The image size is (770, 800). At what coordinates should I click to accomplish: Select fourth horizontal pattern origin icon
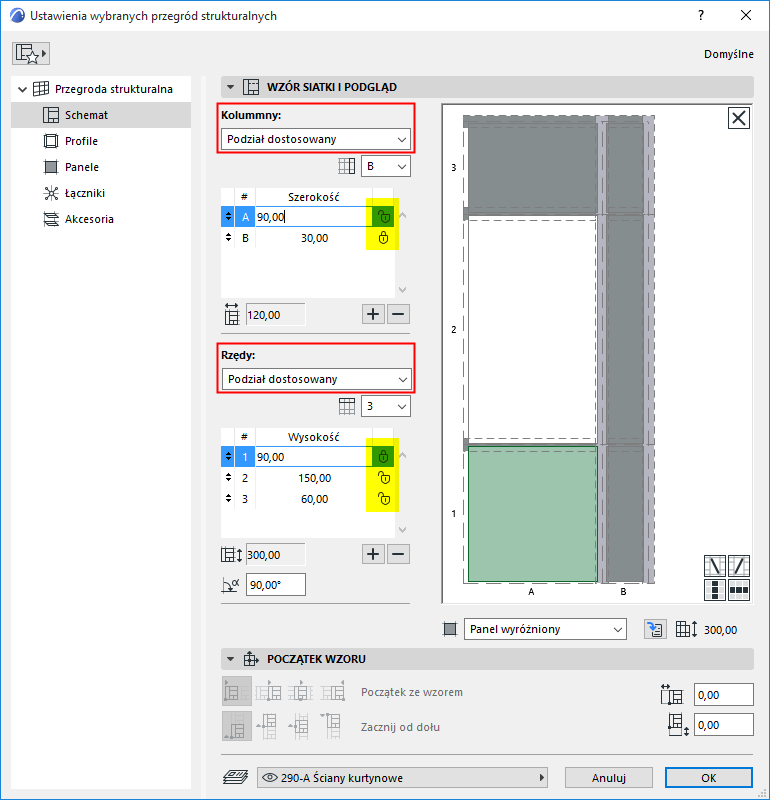pos(333,691)
